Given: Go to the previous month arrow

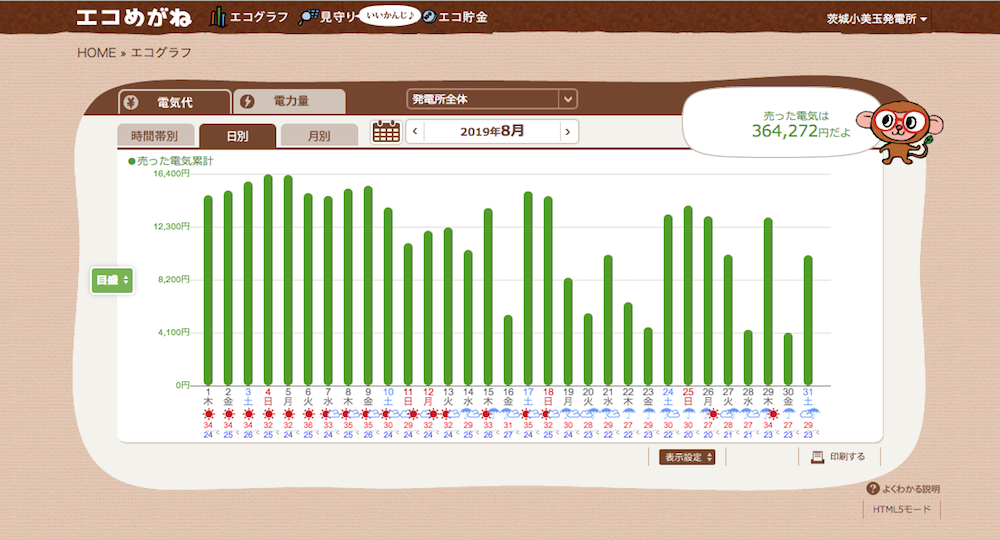Looking at the screenshot, I should 415,132.
